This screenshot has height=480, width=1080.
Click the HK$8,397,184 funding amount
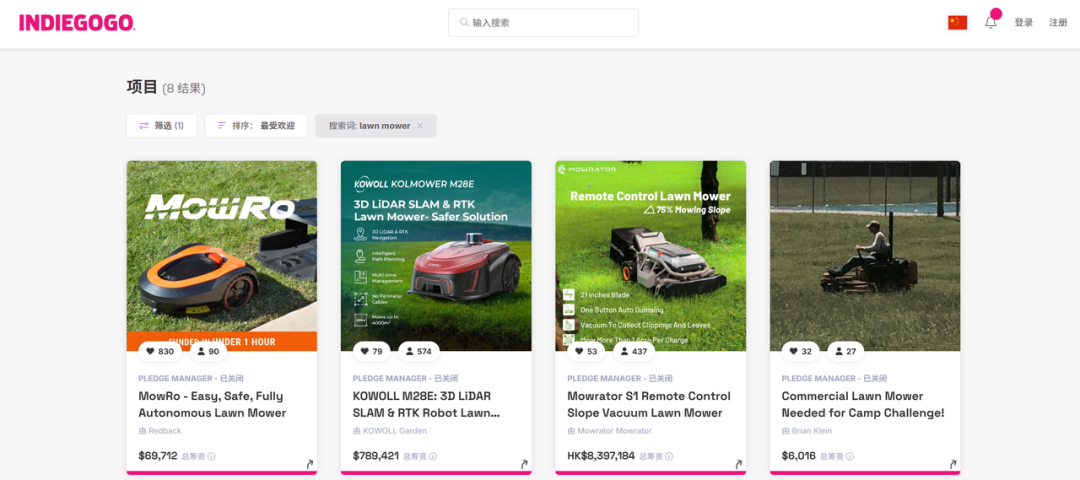(601, 455)
